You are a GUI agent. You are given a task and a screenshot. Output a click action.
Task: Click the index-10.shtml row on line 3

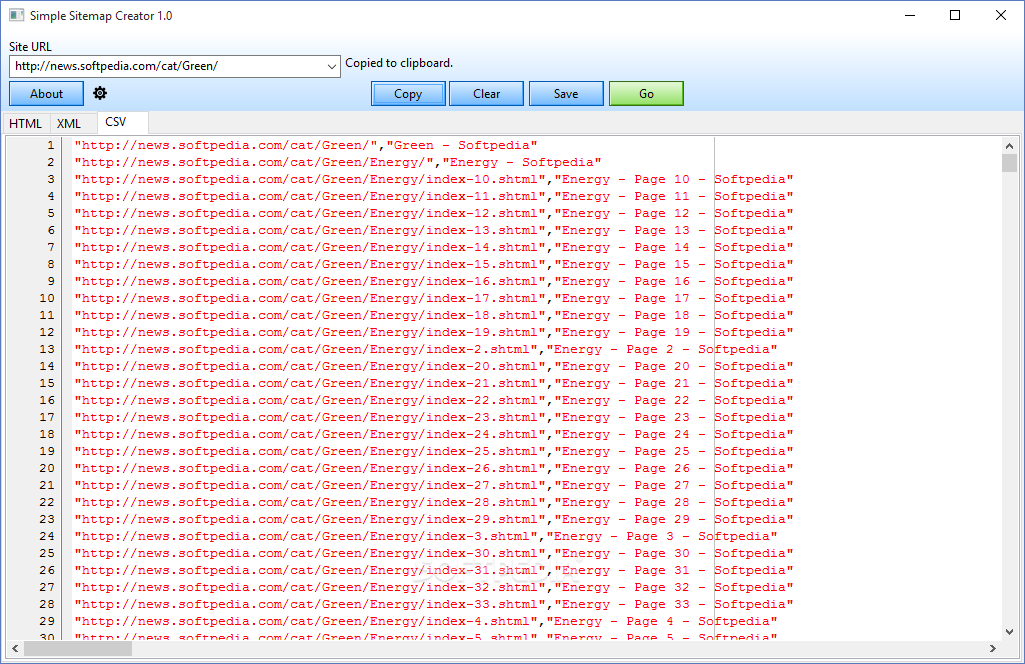point(433,179)
